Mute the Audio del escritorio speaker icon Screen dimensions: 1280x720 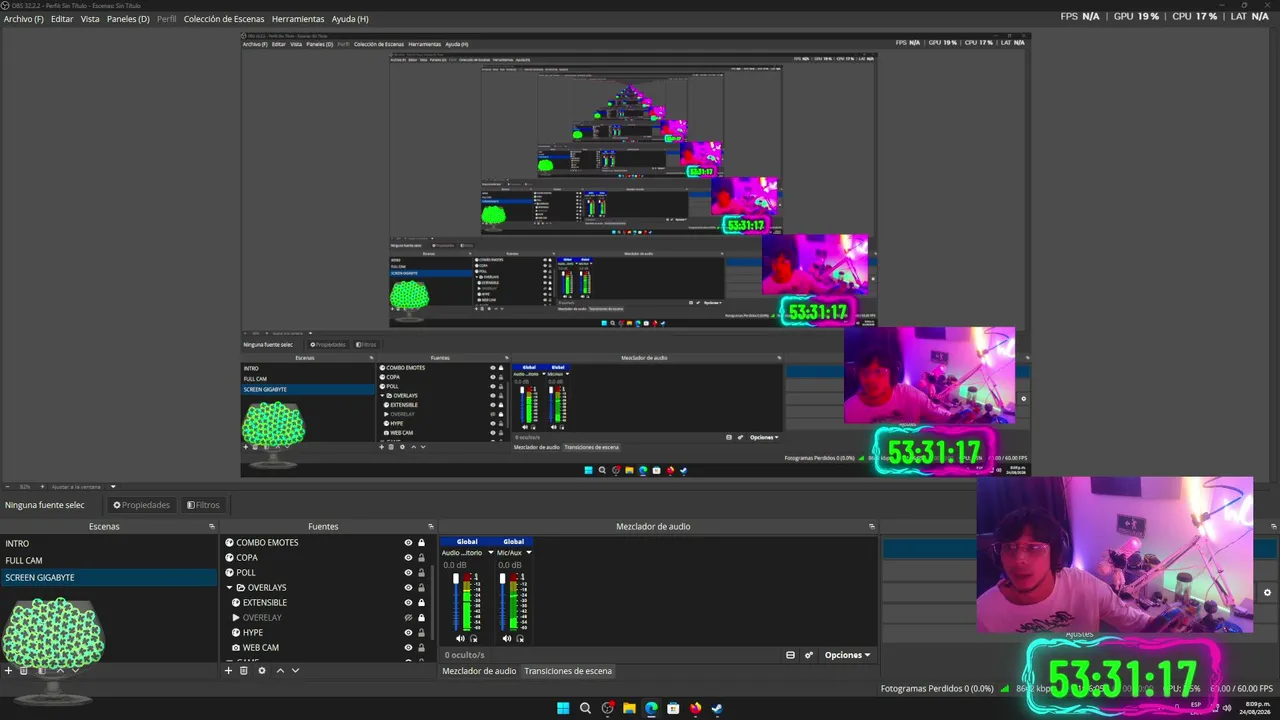coord(460,638)
